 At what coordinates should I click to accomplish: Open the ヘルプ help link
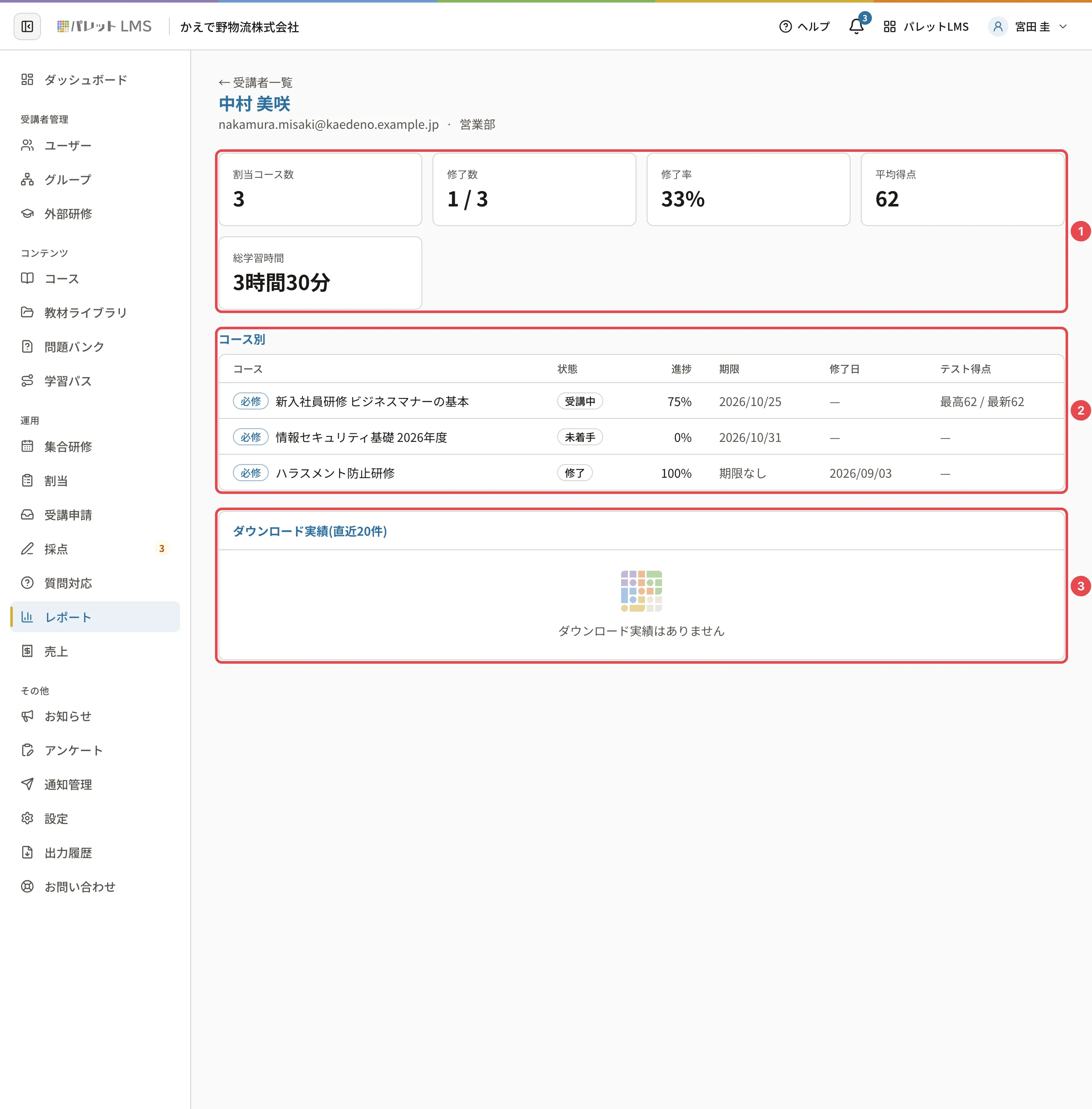[804, 26]
